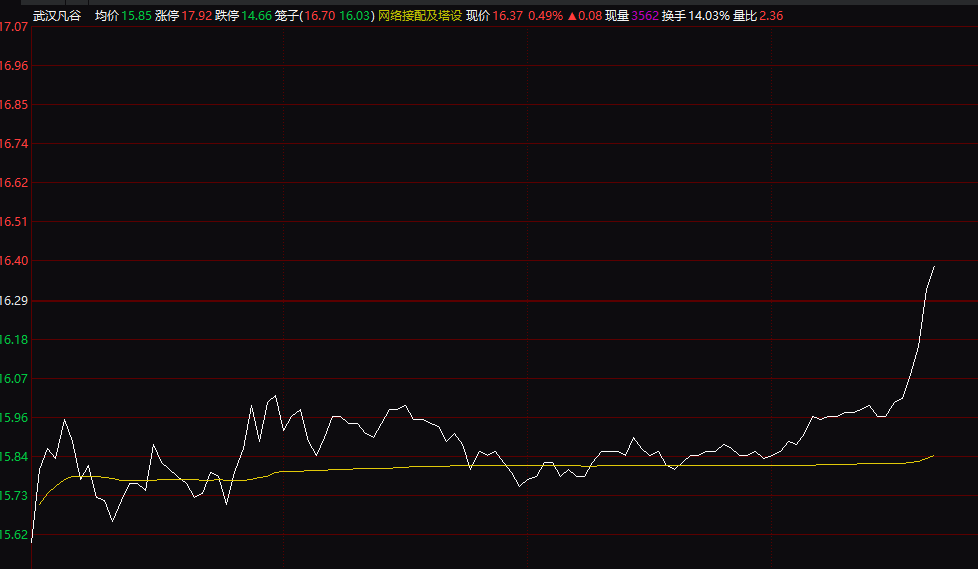
Task: Click the volume ratio 2.36
Action: [x=771, y=16]
